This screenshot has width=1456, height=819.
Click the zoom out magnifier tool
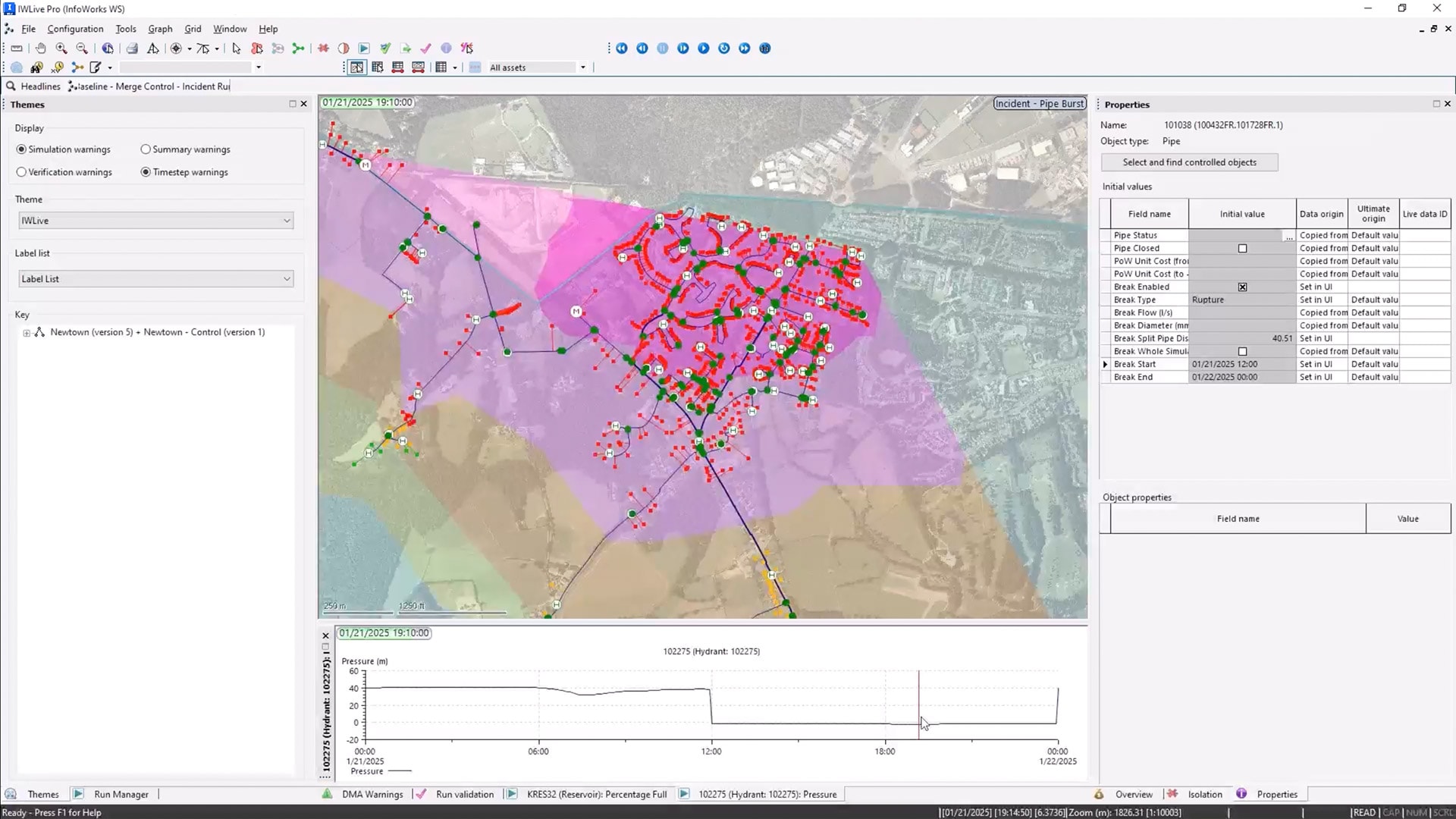click(x=82, y=48)
